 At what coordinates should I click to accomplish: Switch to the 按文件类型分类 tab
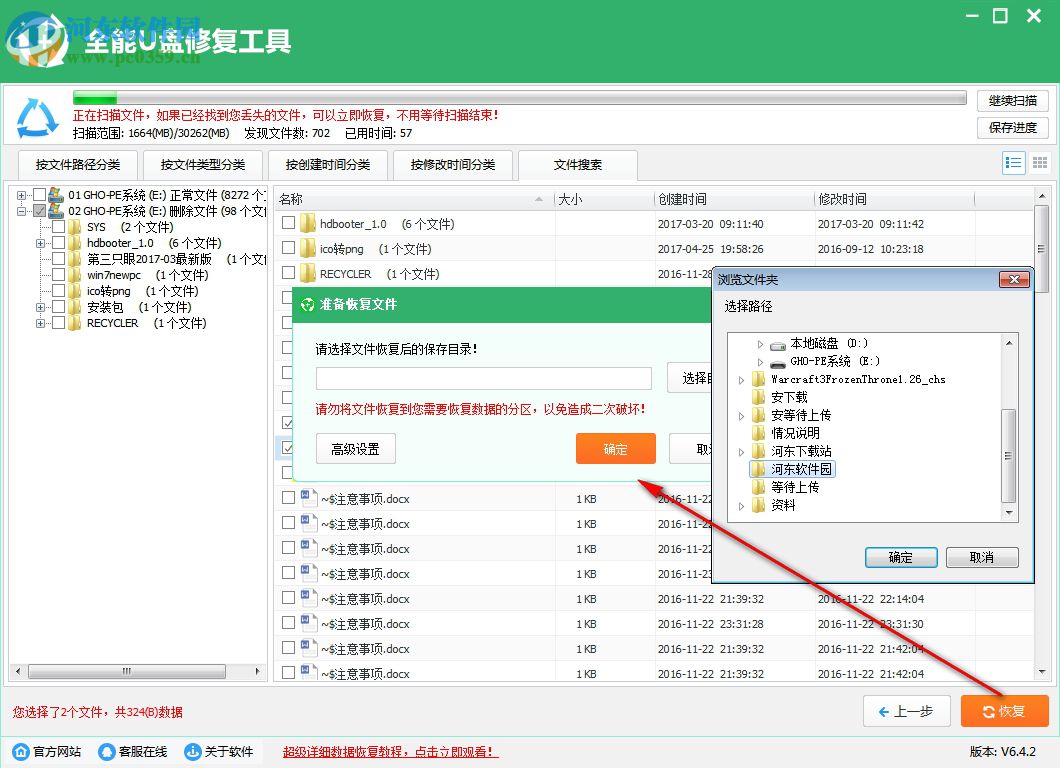(x=203, y=166)
